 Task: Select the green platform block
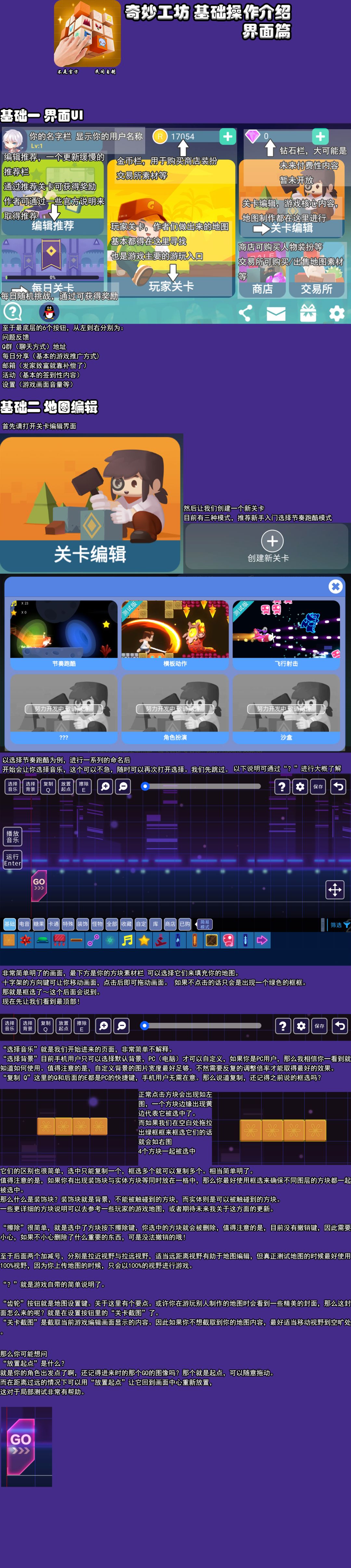[43, 940]
